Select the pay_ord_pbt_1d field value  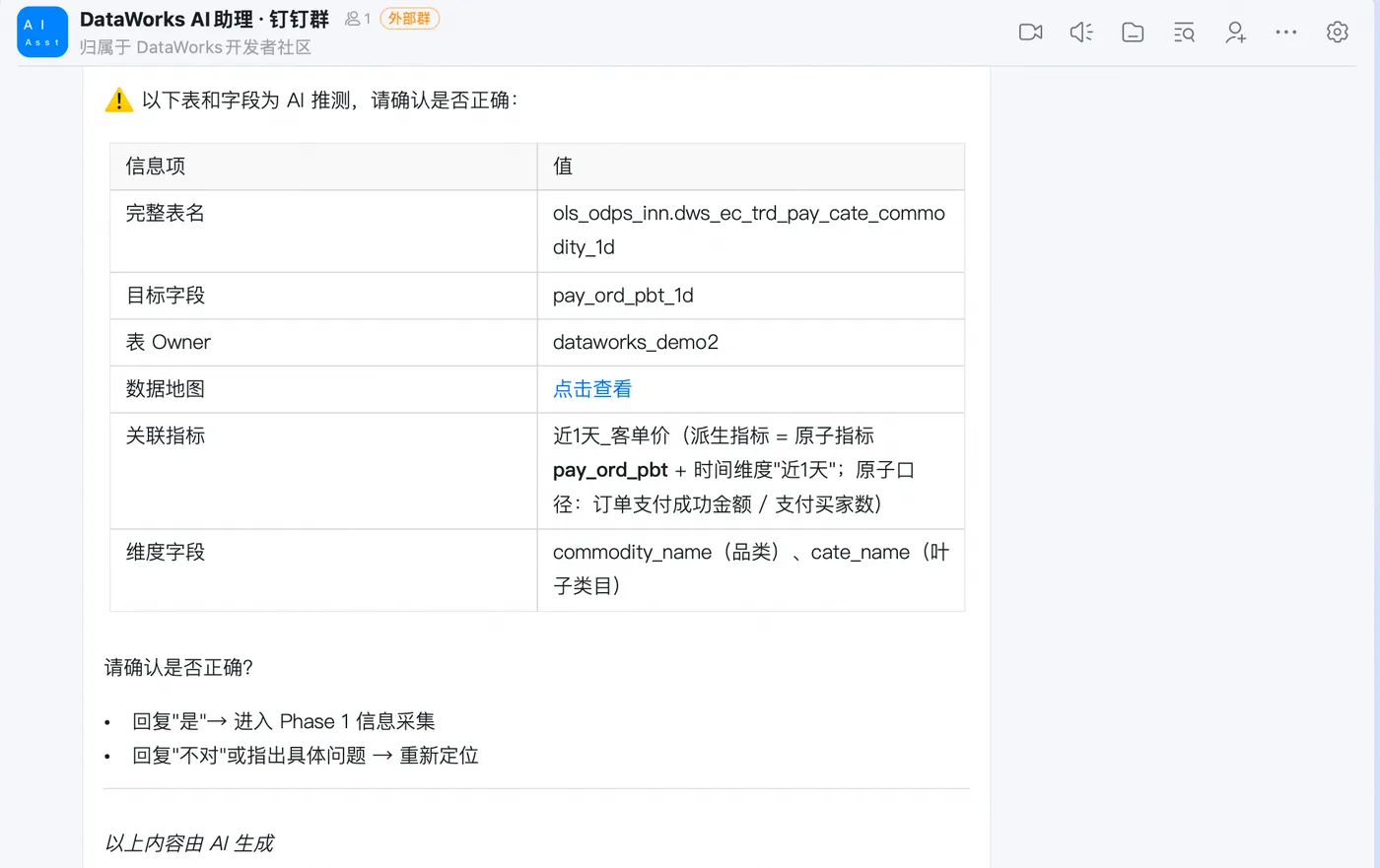tap(623, 296)
